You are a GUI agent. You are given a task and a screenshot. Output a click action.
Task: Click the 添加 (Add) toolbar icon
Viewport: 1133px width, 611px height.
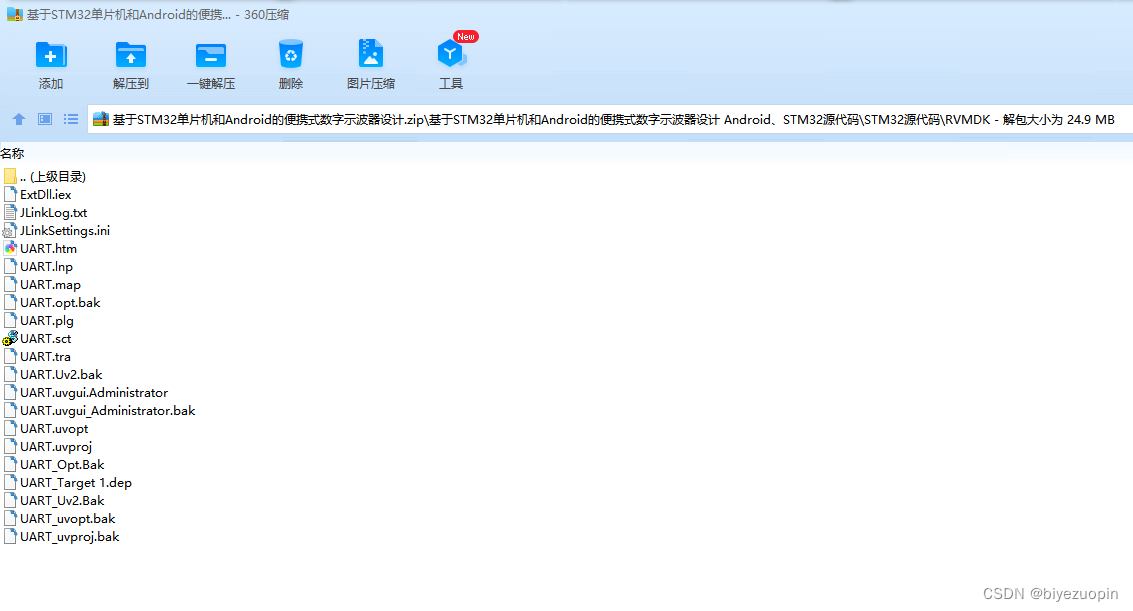[51, 55]
